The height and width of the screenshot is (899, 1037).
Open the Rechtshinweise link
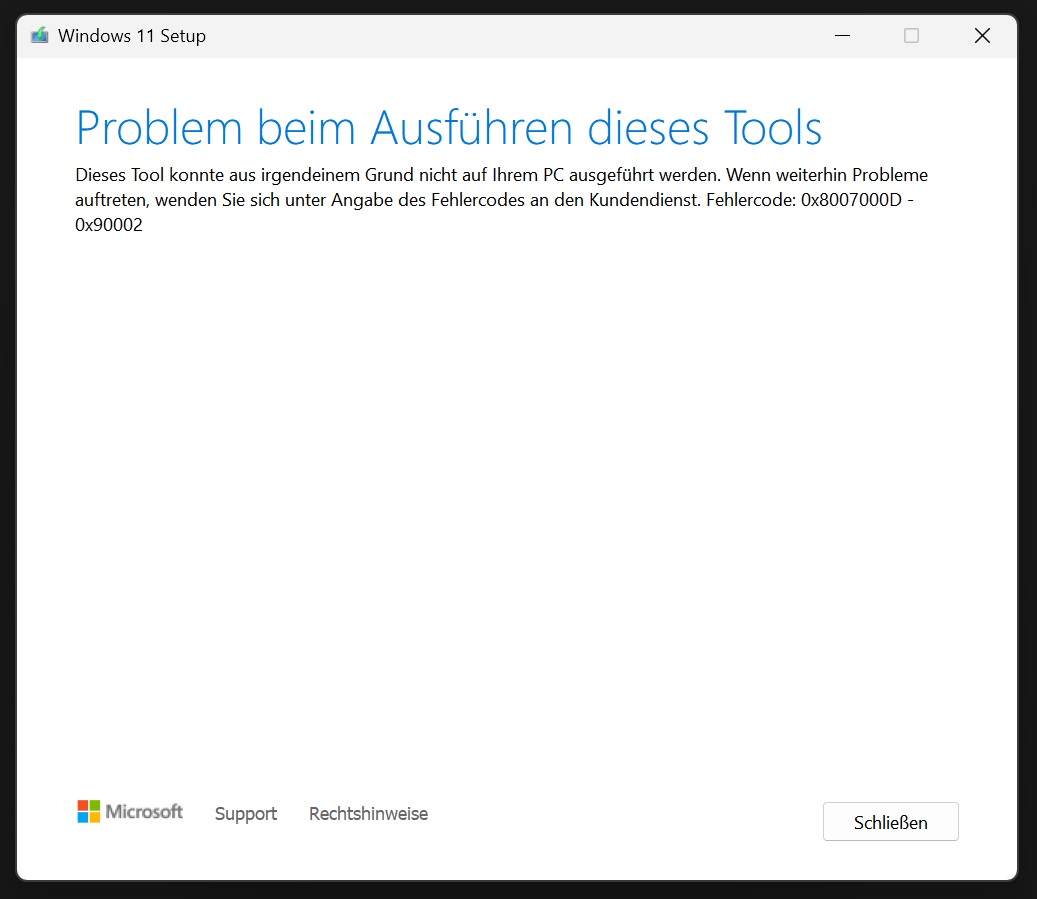click(x=368, y=814)
